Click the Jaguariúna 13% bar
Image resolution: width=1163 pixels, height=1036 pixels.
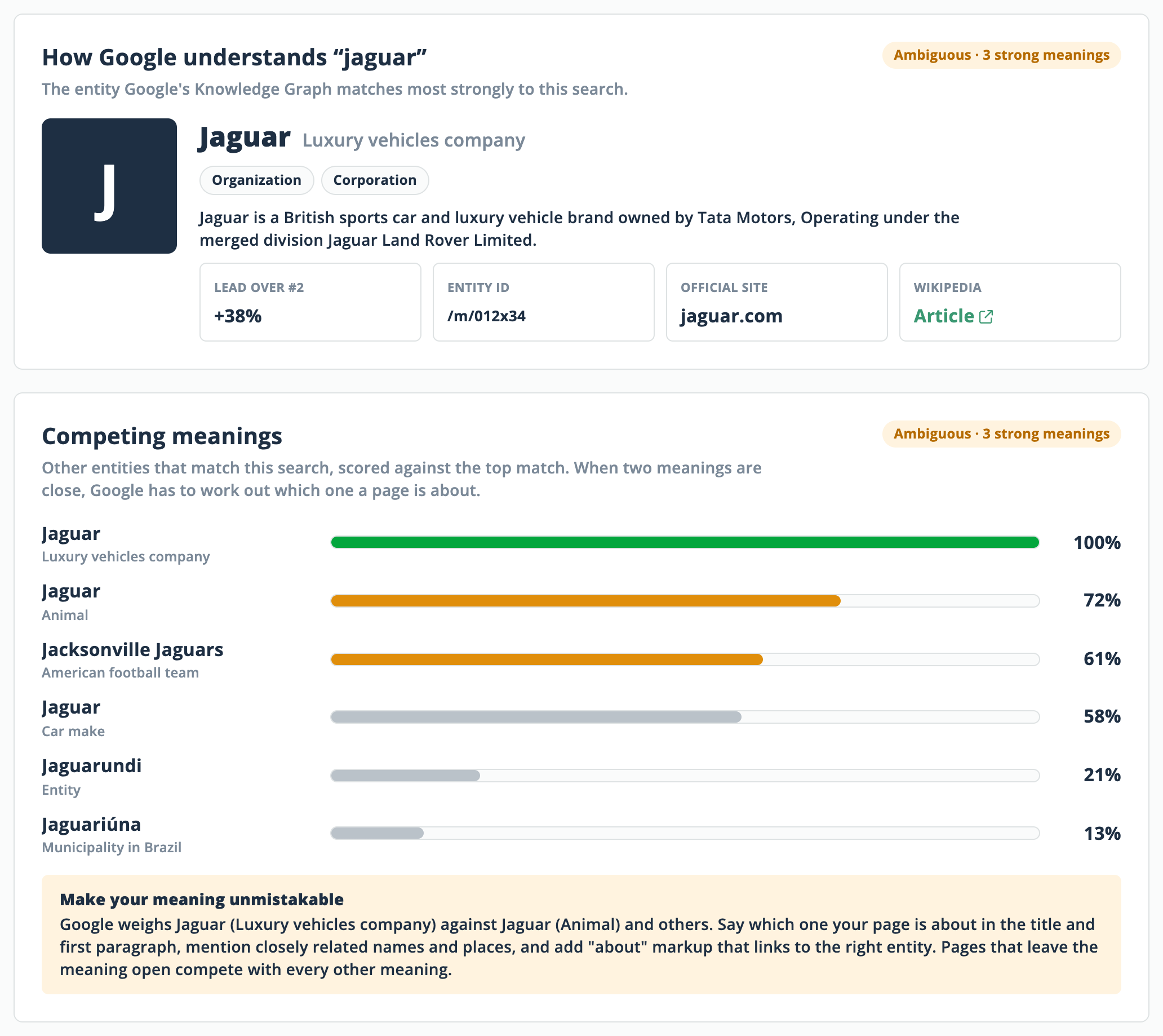coord(377,833)
